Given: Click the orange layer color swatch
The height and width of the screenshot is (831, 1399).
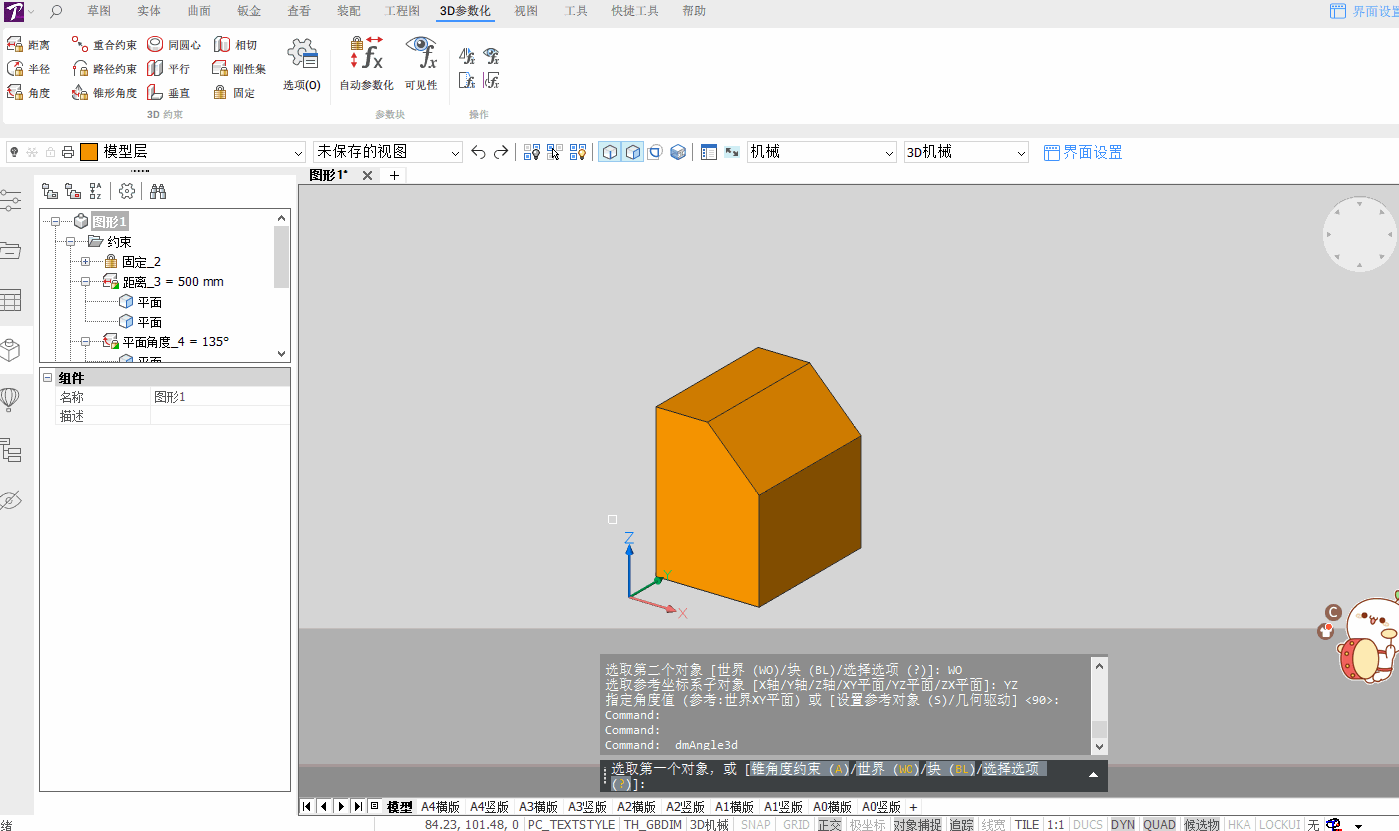Looking at the screenshot, I should [x=89, y=152].
